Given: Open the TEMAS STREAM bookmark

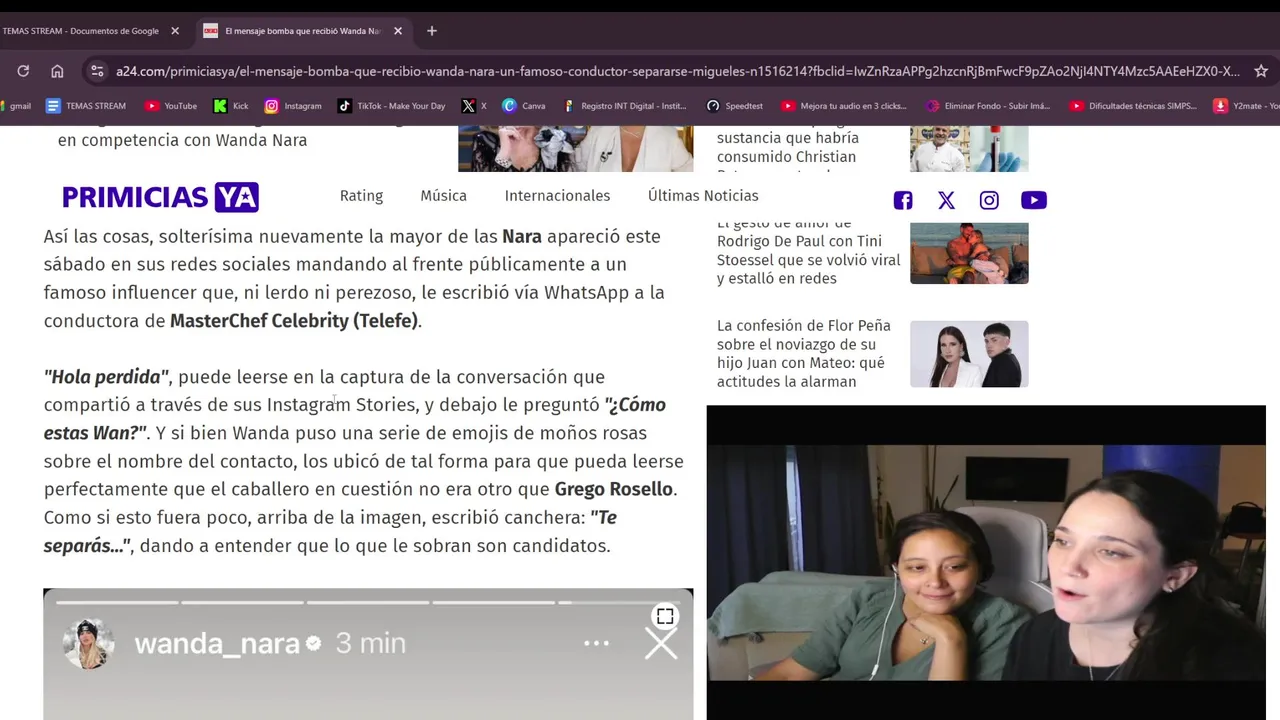Looking at the screenshot, I should pos(86,106).
